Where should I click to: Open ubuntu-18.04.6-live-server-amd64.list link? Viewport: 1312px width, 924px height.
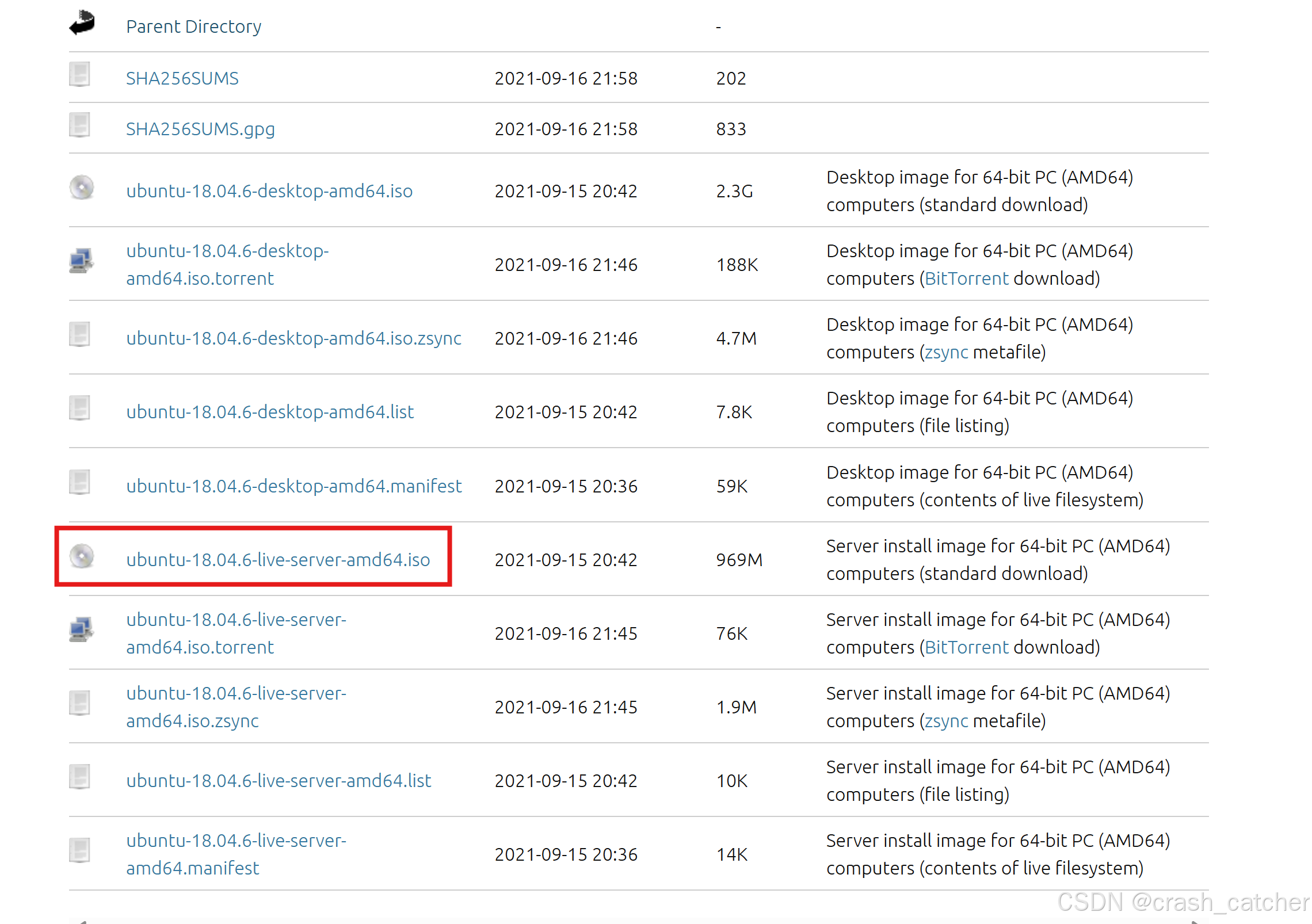tap(279, 781)
